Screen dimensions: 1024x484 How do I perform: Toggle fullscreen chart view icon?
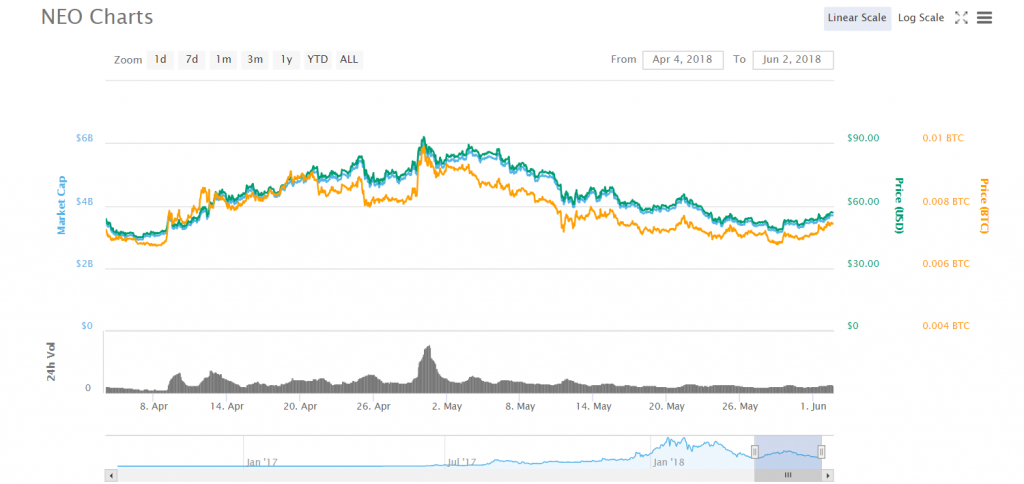pos(961,18)
